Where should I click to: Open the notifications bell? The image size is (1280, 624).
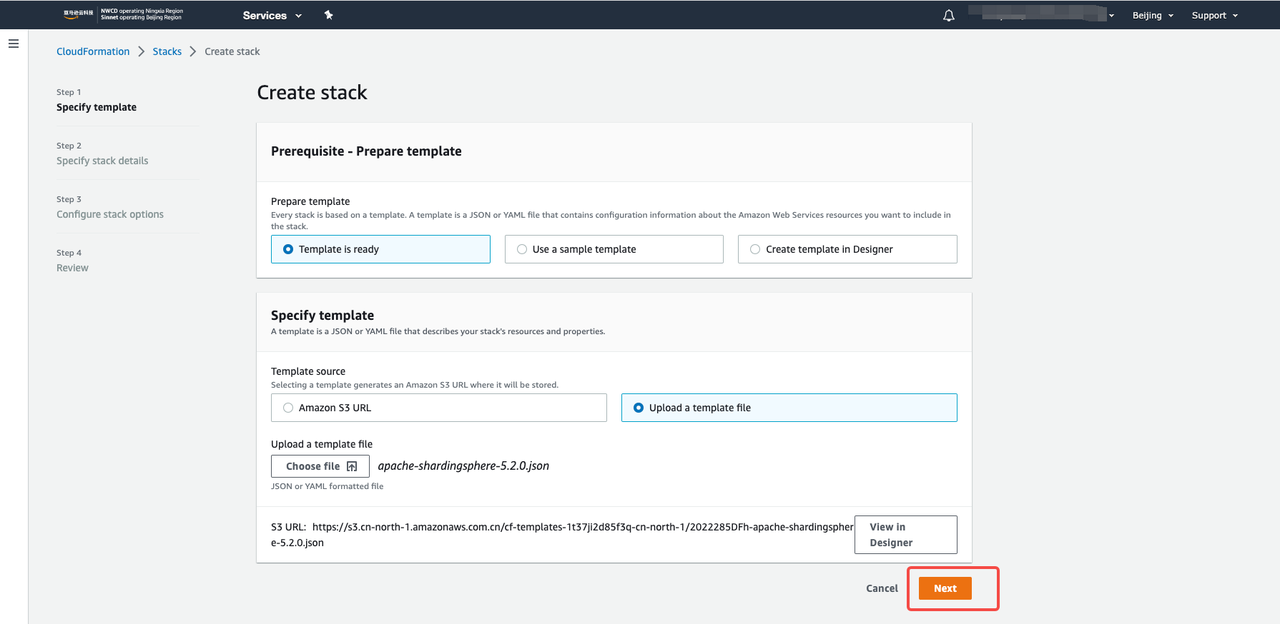[949, 15]
